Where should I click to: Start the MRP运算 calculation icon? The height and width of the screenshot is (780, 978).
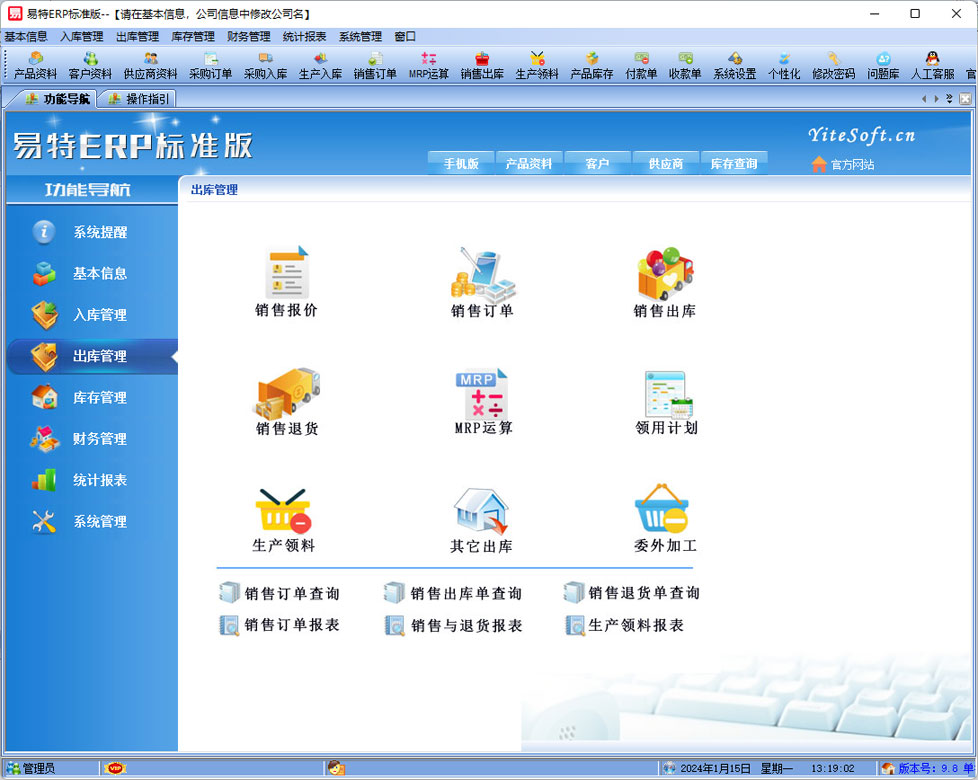click(482, 394)
